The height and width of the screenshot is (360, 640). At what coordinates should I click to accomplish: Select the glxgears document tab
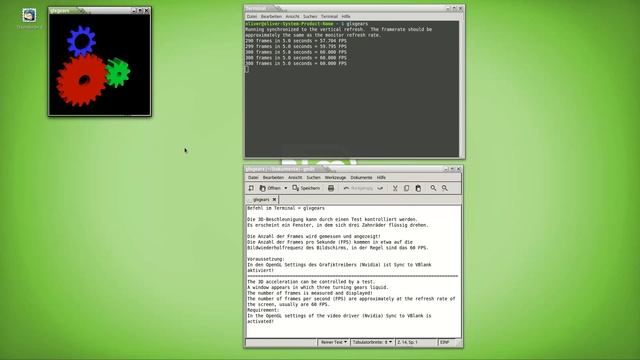coord(261,200)
